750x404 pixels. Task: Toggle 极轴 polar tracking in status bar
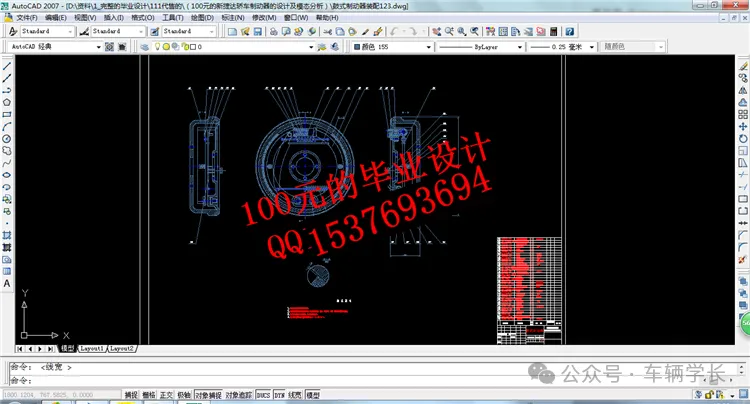184,395
